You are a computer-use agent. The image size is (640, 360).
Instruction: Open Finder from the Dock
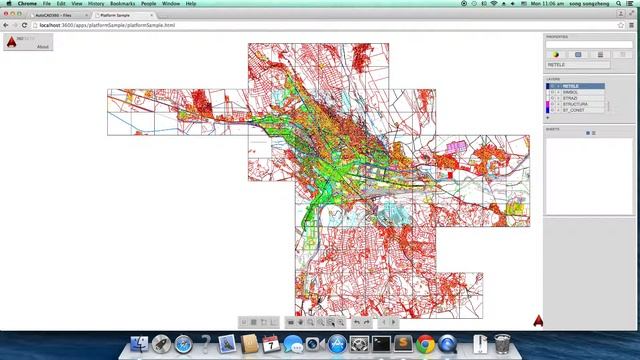coord(139,344)
